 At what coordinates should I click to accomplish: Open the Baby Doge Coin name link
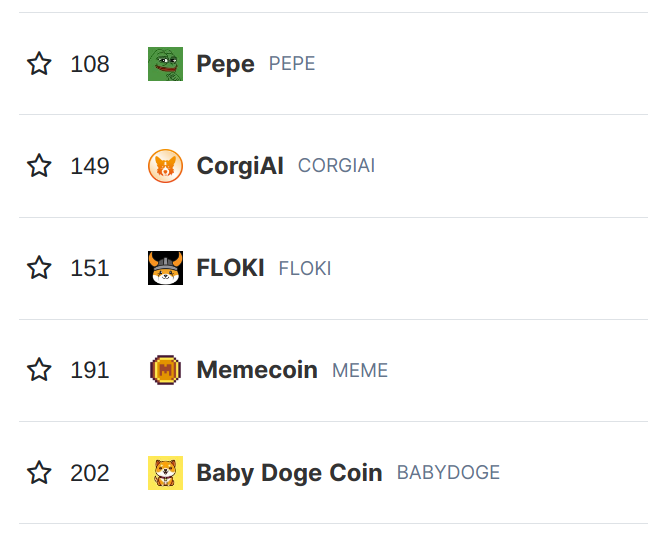point(289,473)
